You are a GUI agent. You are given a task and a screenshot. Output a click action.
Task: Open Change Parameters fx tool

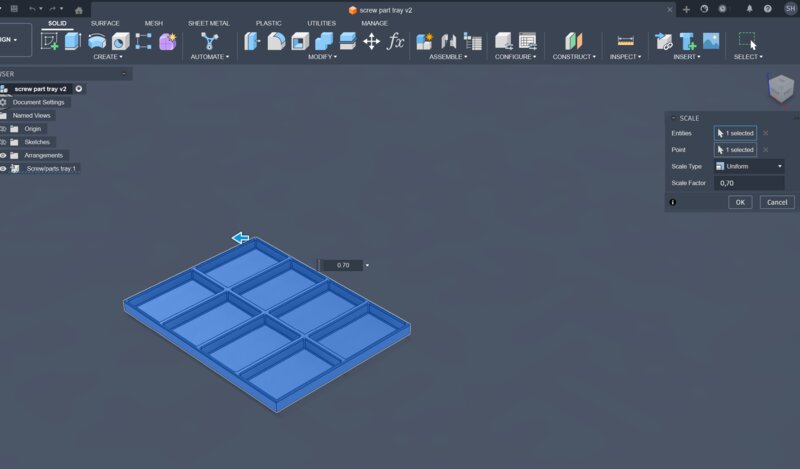[x=395, y=41]
